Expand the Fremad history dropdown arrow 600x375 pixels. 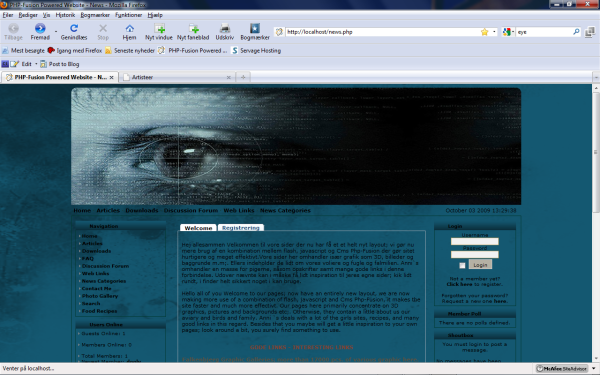56,31
